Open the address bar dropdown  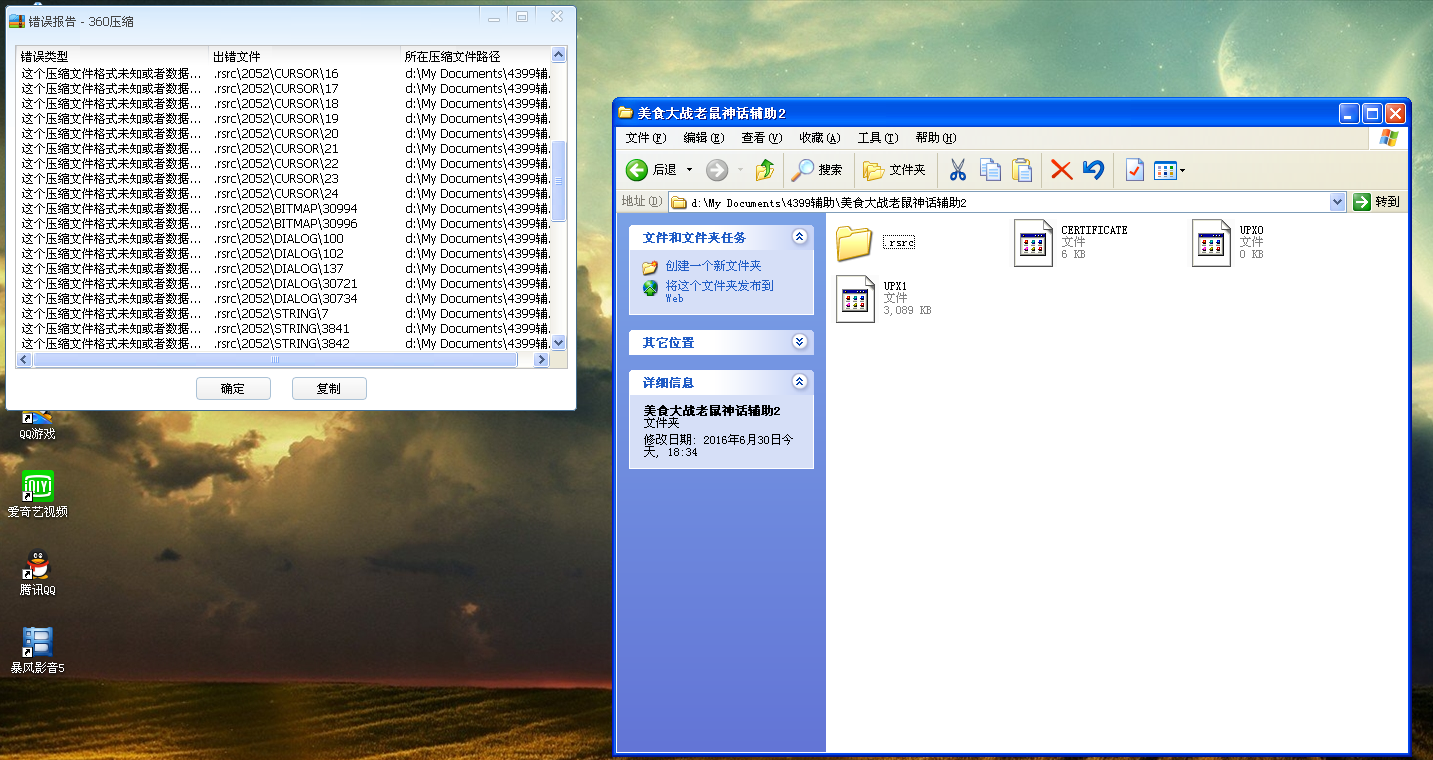point(1338,201)
